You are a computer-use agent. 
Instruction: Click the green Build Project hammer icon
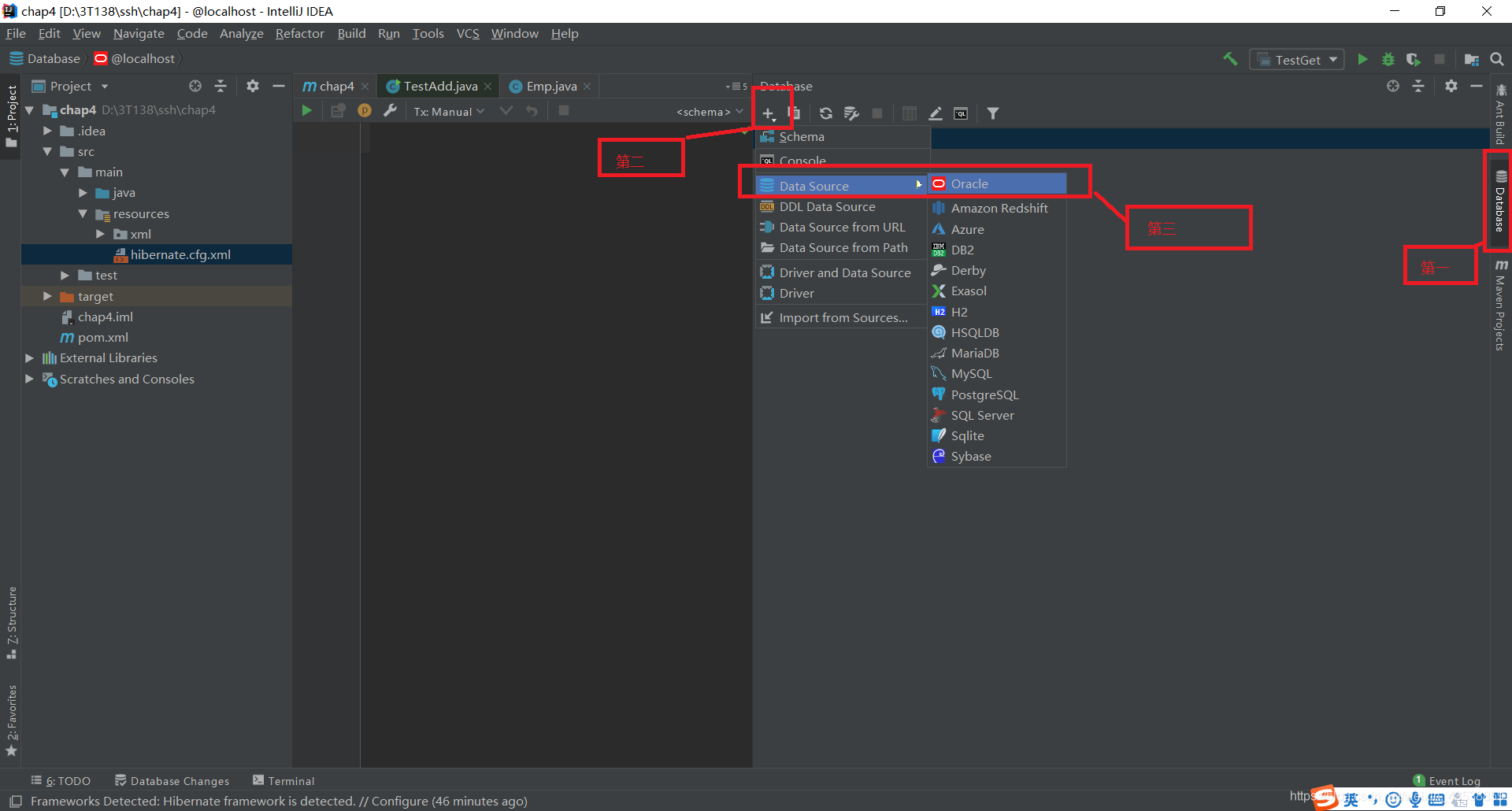coord(1230,59)
